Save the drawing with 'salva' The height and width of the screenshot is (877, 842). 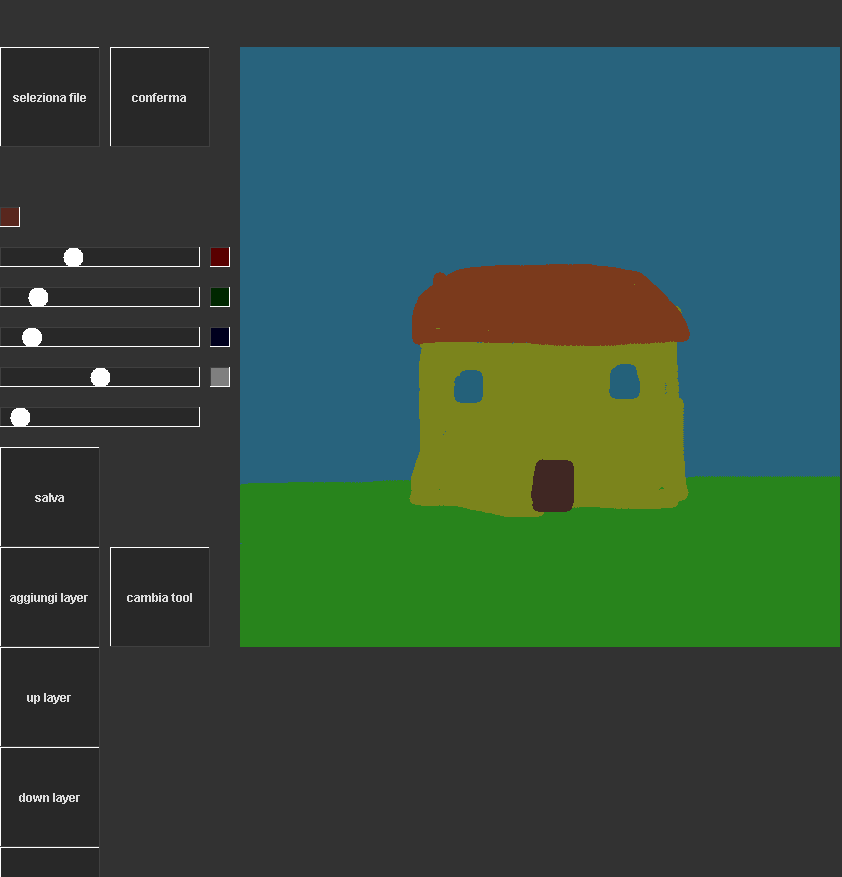click(x=50, y=497)
